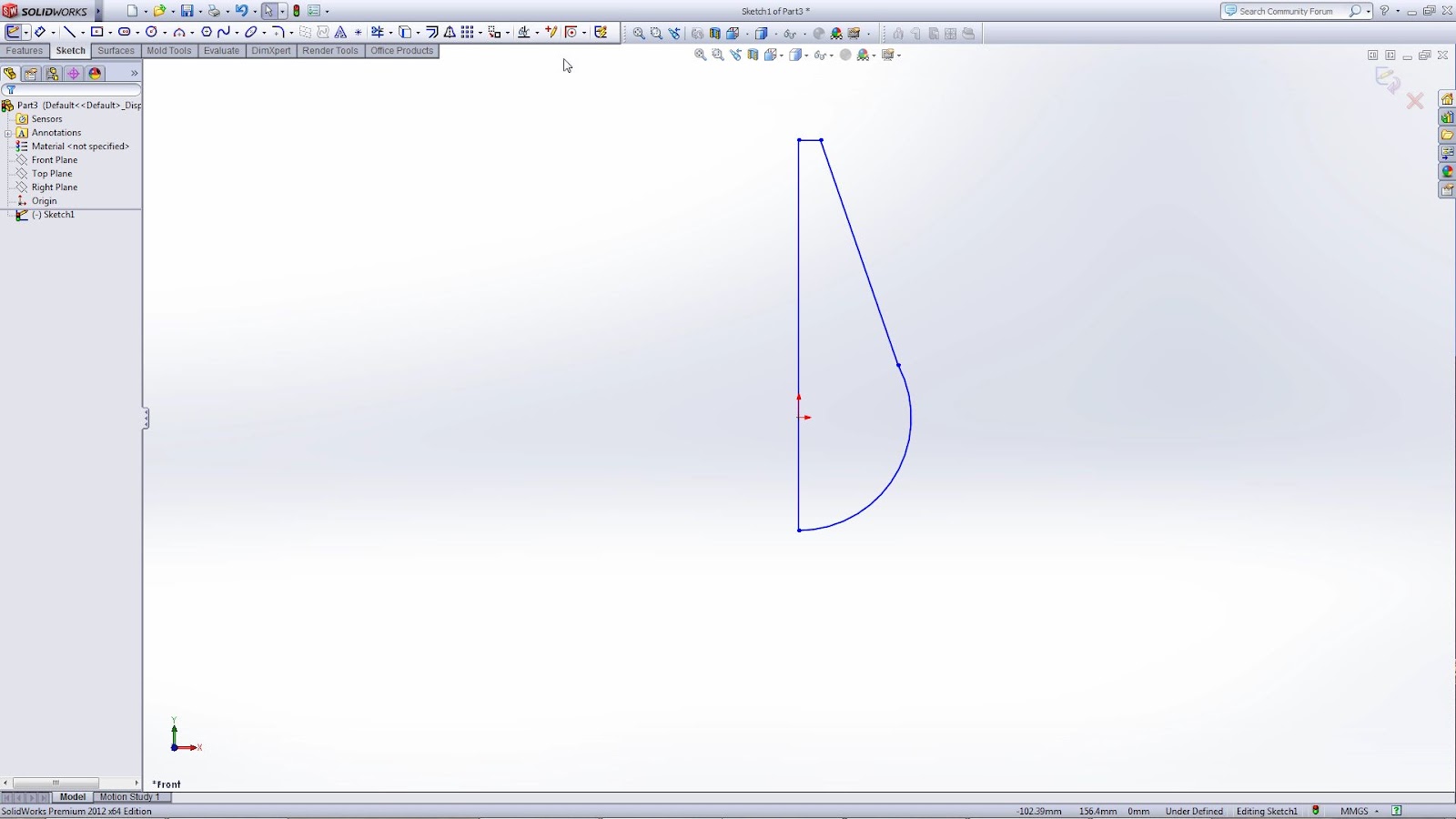Select the Circle sketch tool
The height and width of the screenshot is (819, 1456).
point(152,33)
